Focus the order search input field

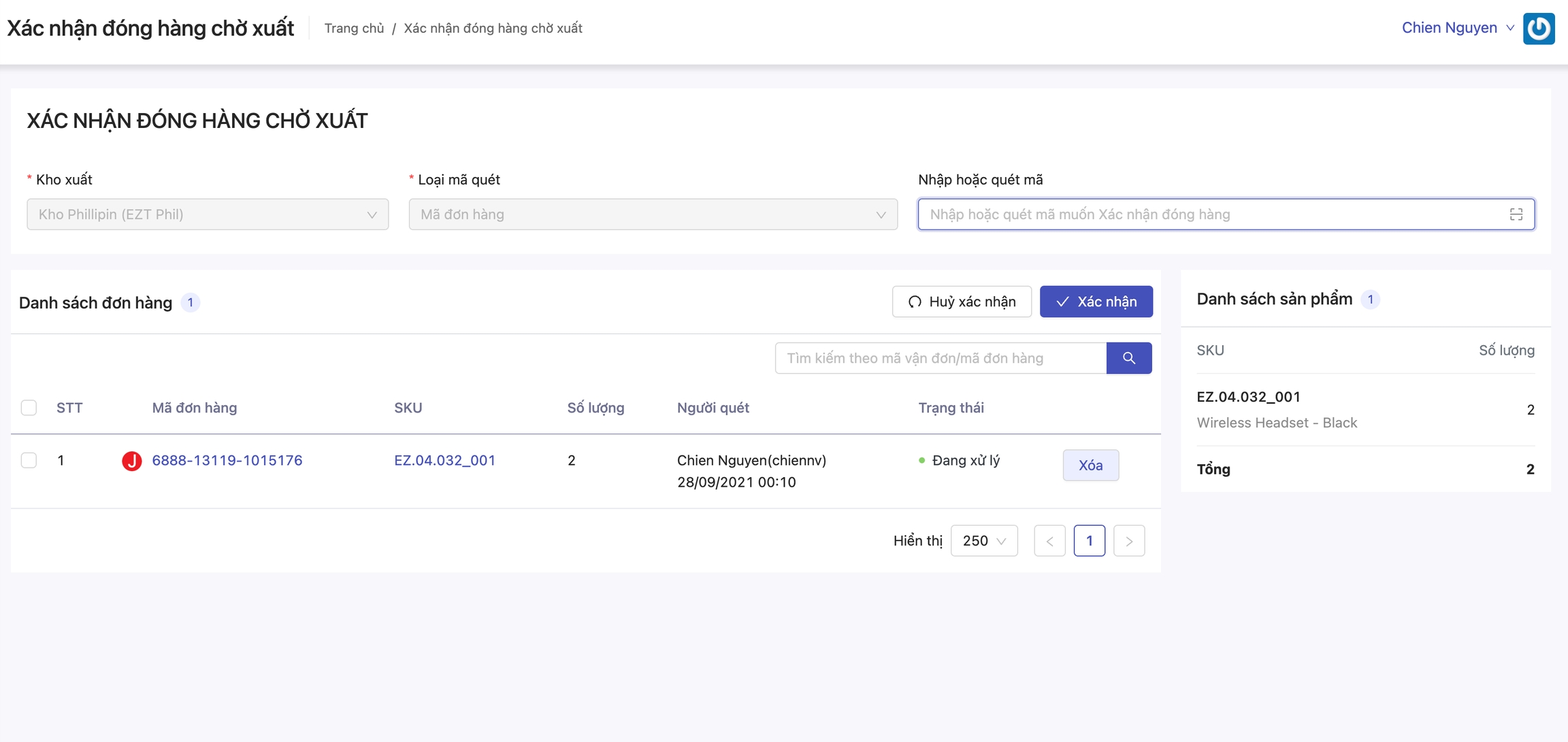[x=940, y=358]
